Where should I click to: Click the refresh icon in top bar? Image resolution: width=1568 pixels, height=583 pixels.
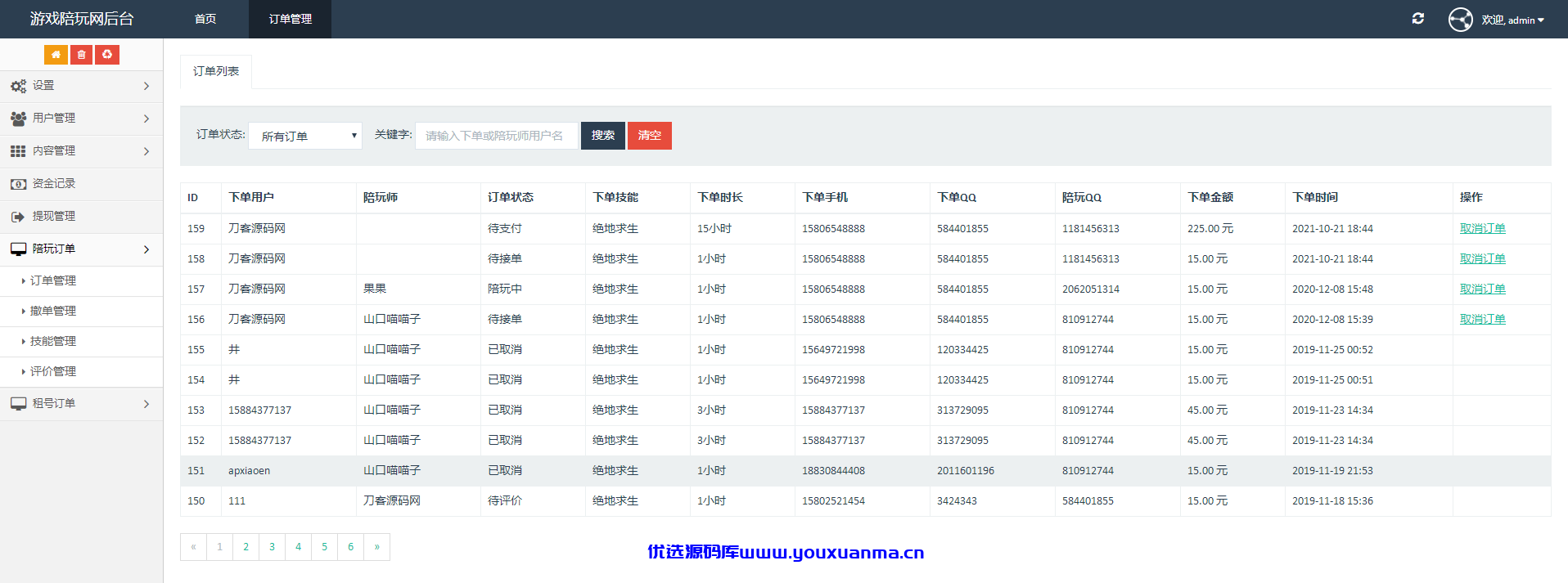1418,19
